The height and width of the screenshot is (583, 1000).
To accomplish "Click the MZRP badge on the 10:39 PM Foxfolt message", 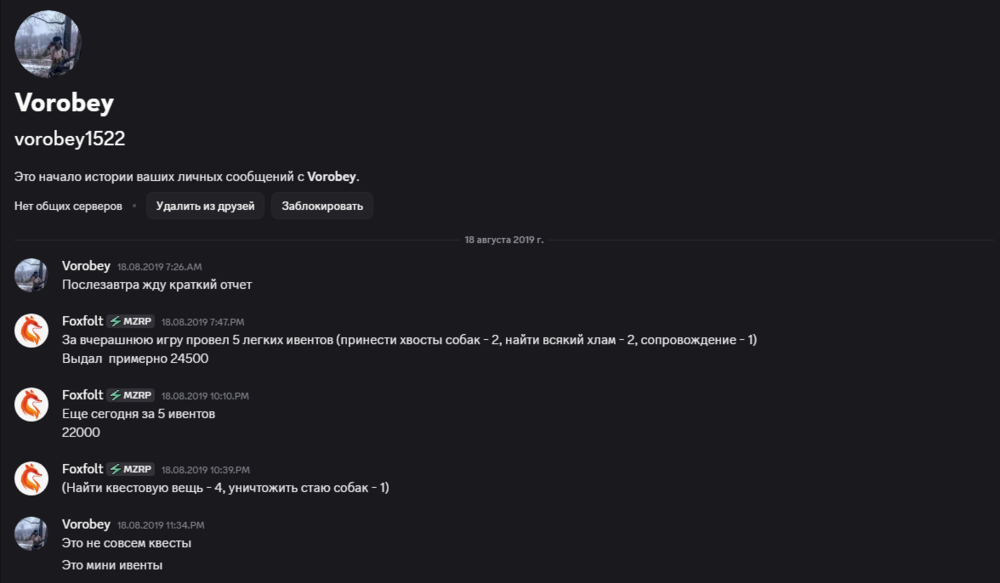I will tap(129, 467).
